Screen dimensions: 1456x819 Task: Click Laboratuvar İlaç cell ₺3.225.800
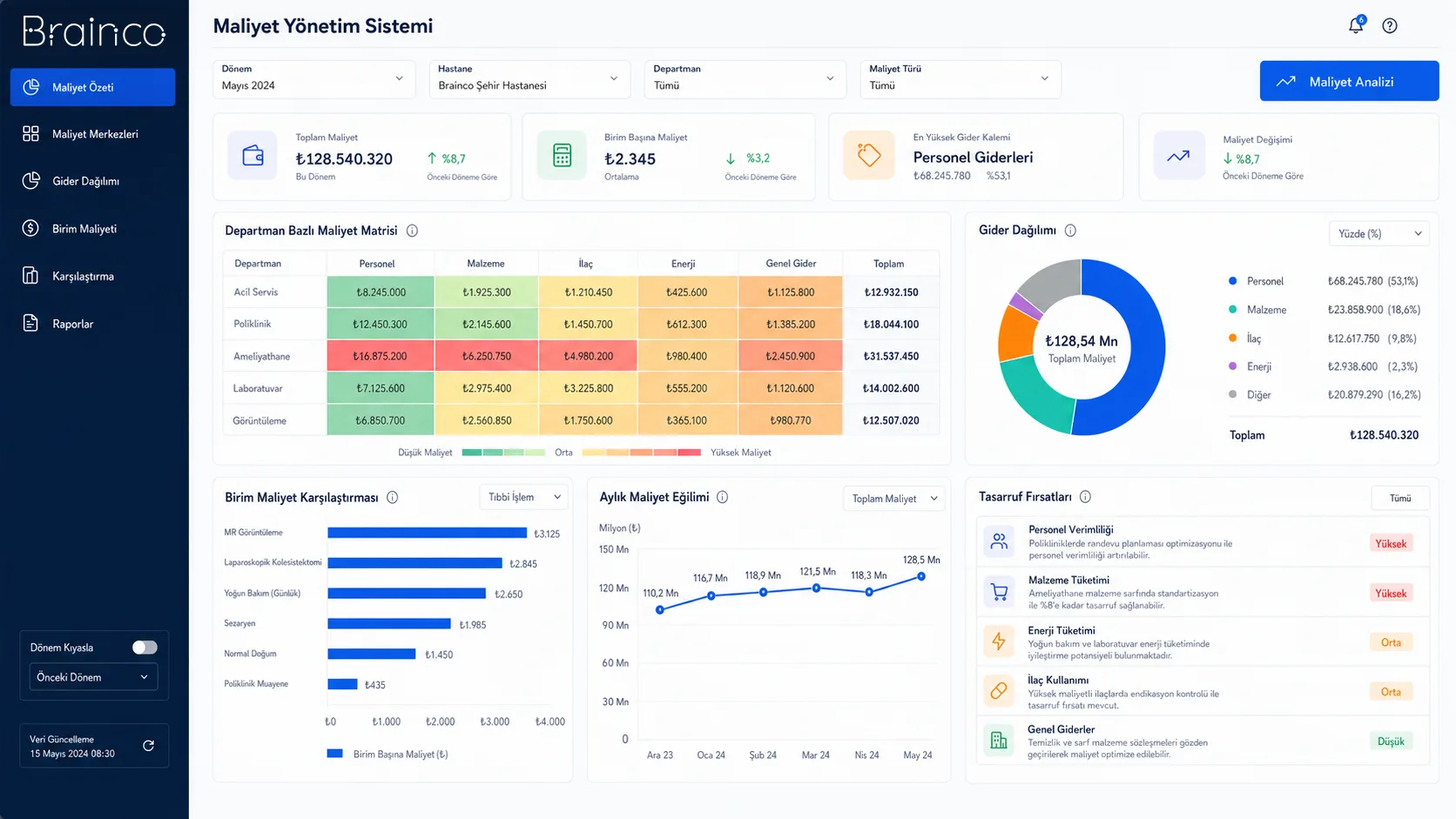tap(588, 388)
